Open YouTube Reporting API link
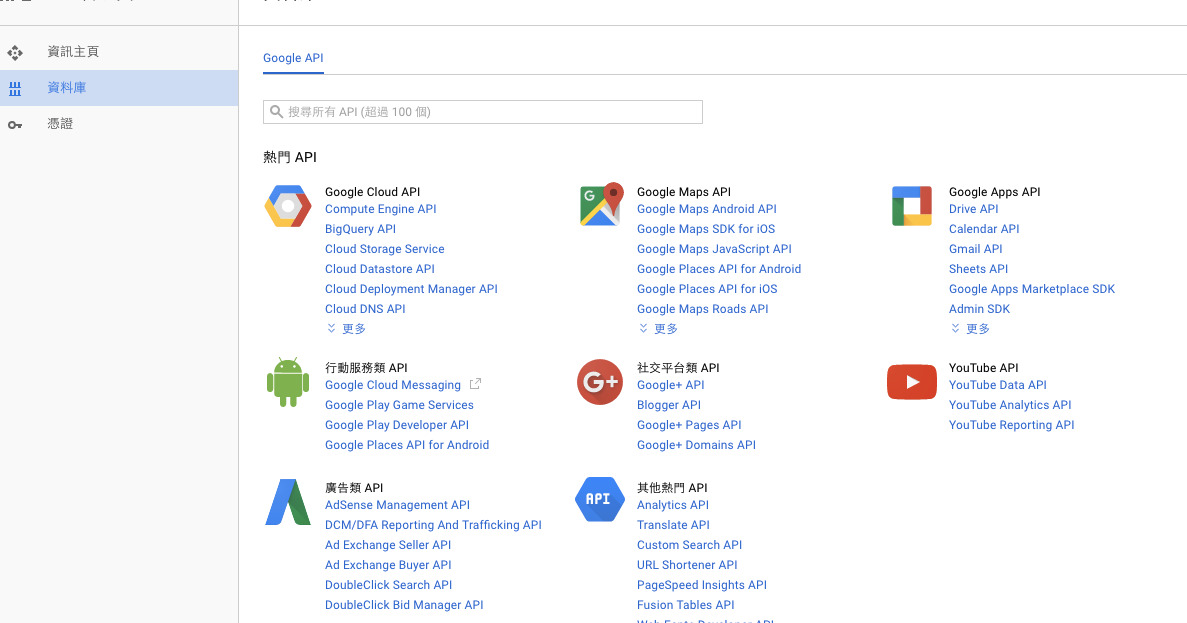1187x623 pixels. (1011, 425)
